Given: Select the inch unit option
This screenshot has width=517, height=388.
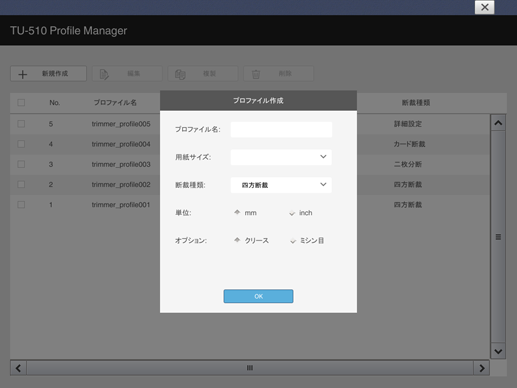Looking at the screenshot, I should [x=292, y=213].
